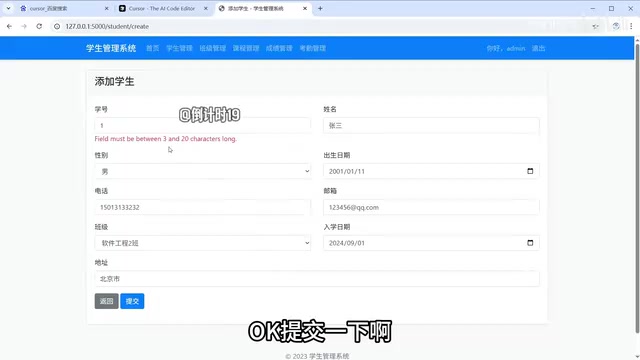Viewport: 640px width, 360px height.
Task: Open the 性别 dropdown
Action: [202, 171]
